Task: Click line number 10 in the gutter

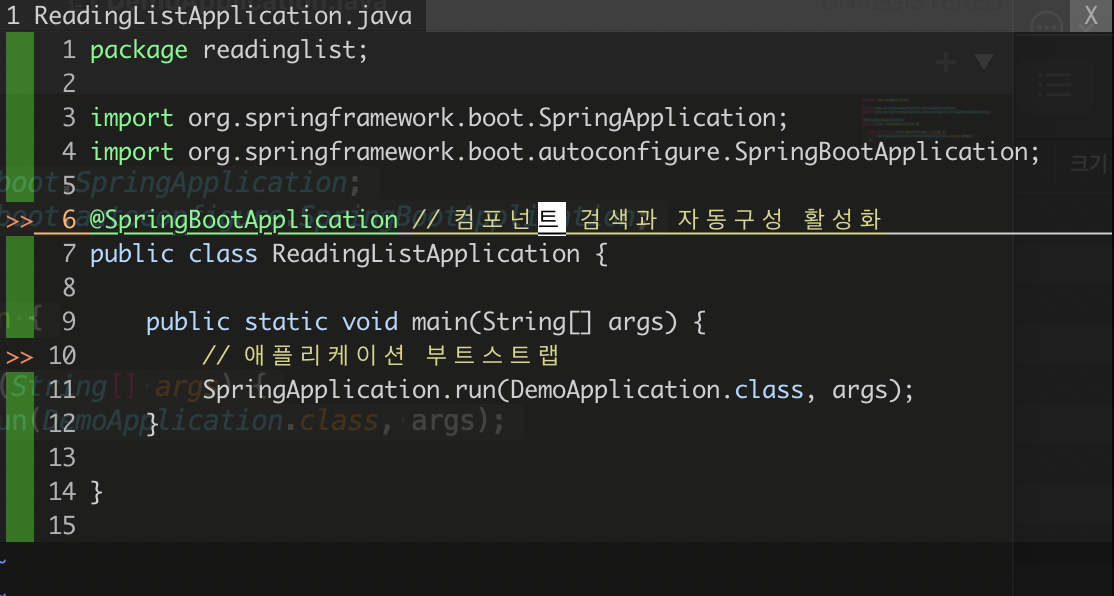Action: coord(62,355)
